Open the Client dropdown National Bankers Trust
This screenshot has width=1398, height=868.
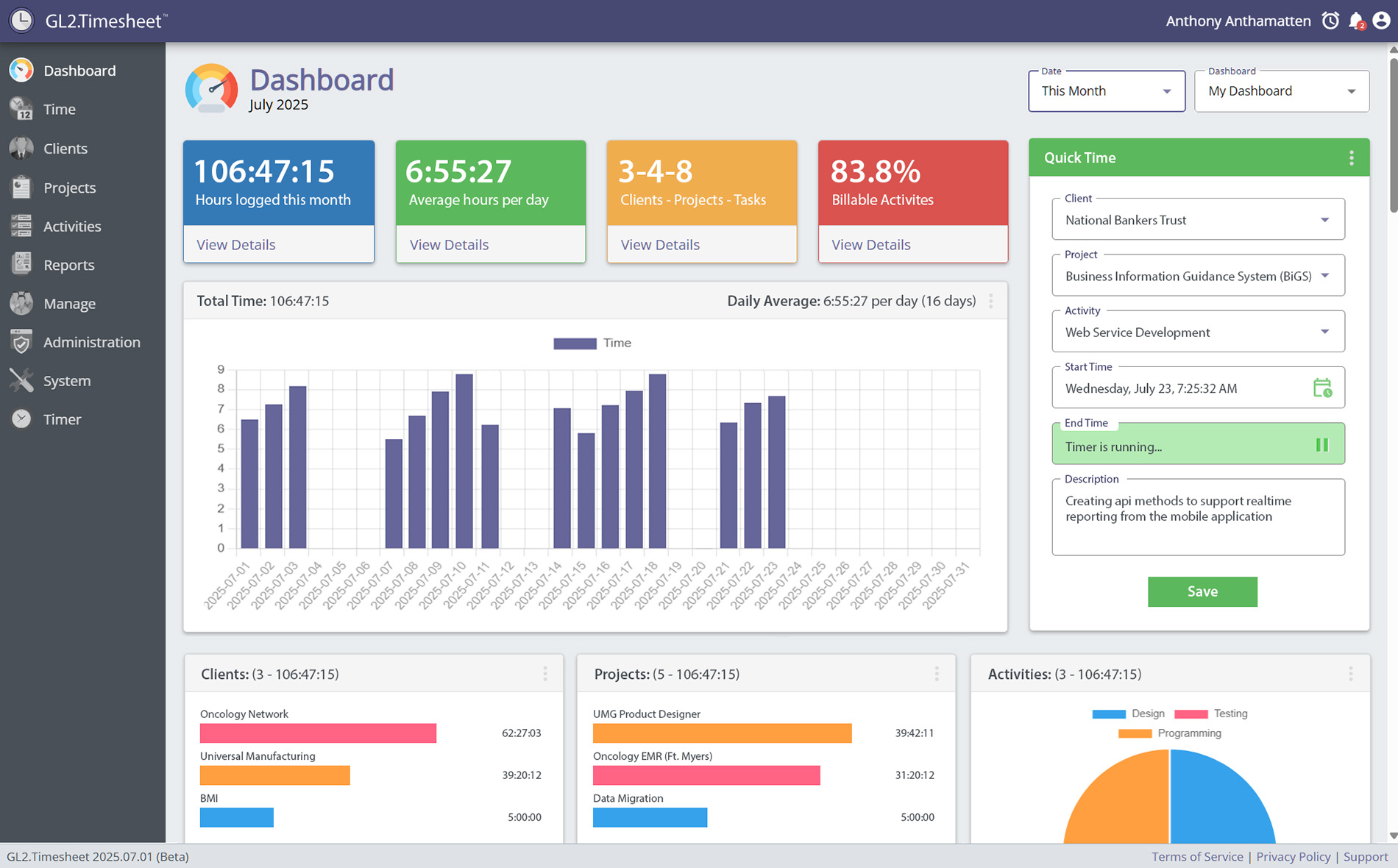coord(1198,219)
